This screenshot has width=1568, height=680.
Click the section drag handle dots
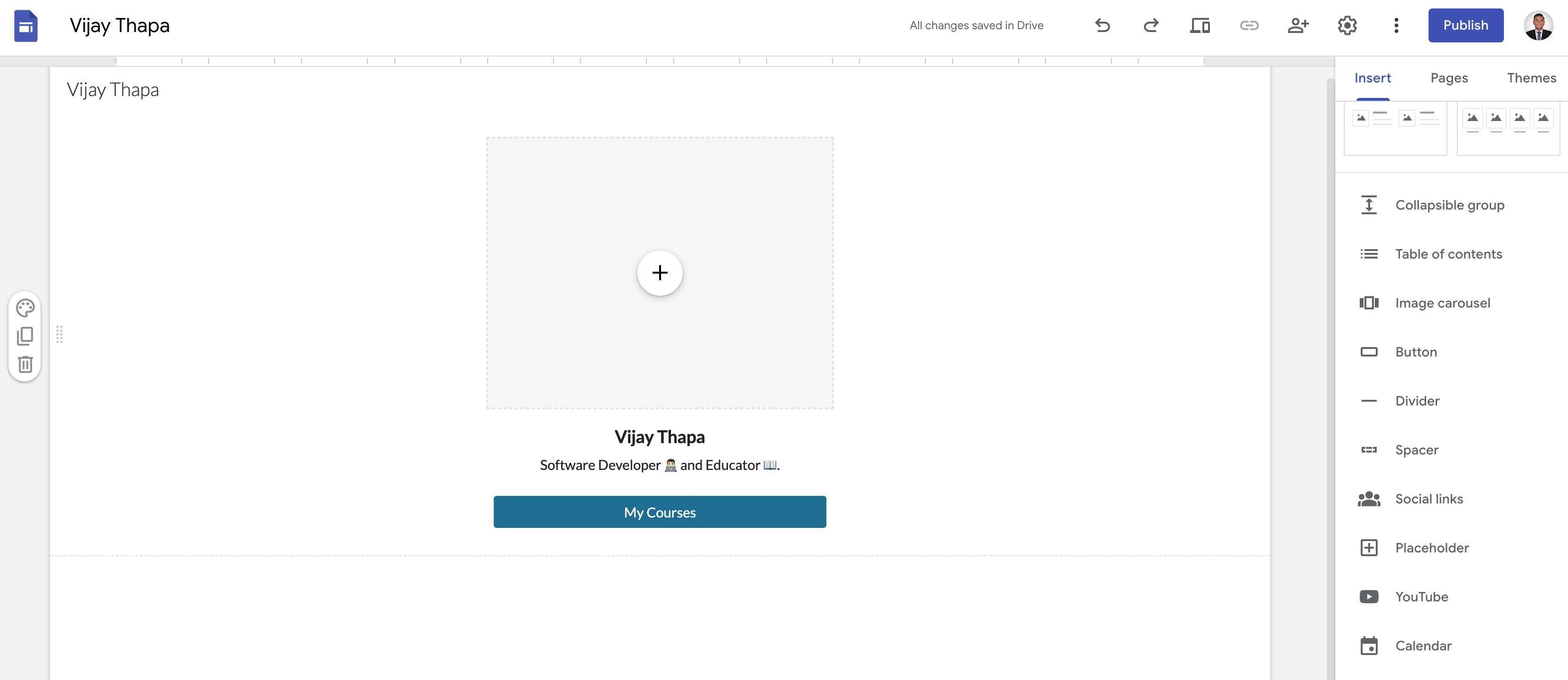59,334
